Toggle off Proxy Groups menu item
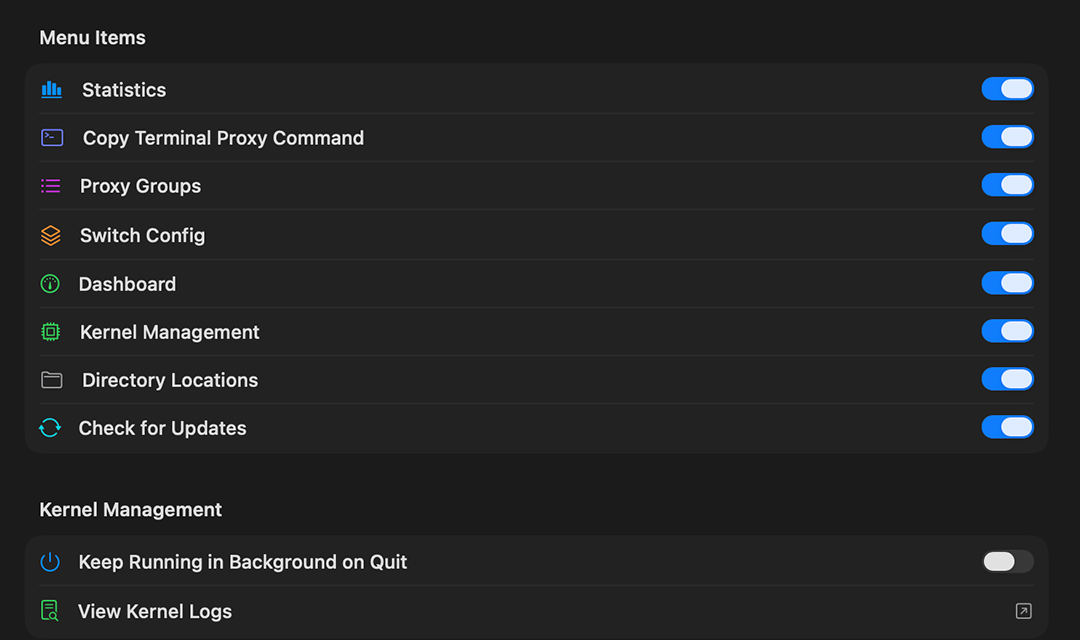1080x640 pixels. (1007, 185)
